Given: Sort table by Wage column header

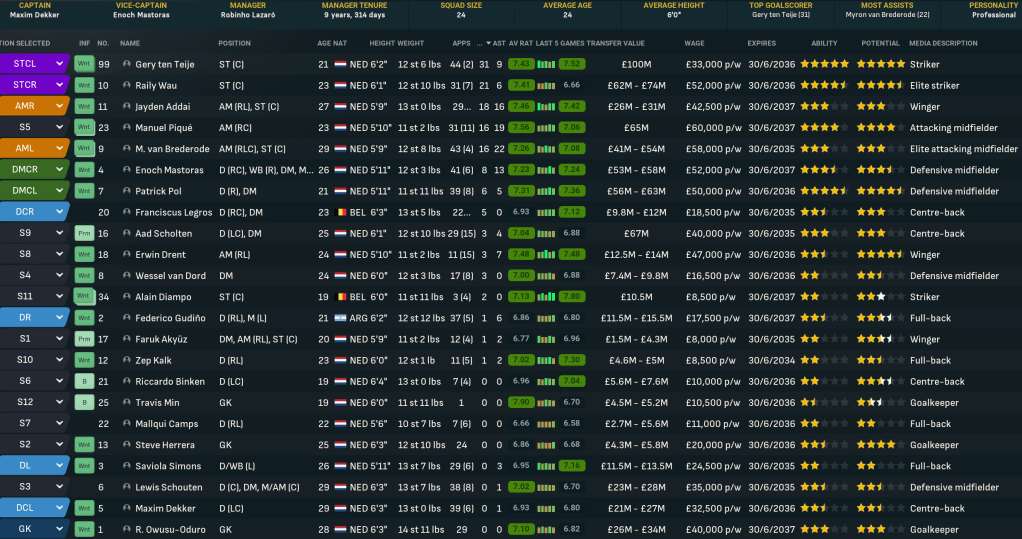Looking at the screenshot, I should tap(694, 43).
